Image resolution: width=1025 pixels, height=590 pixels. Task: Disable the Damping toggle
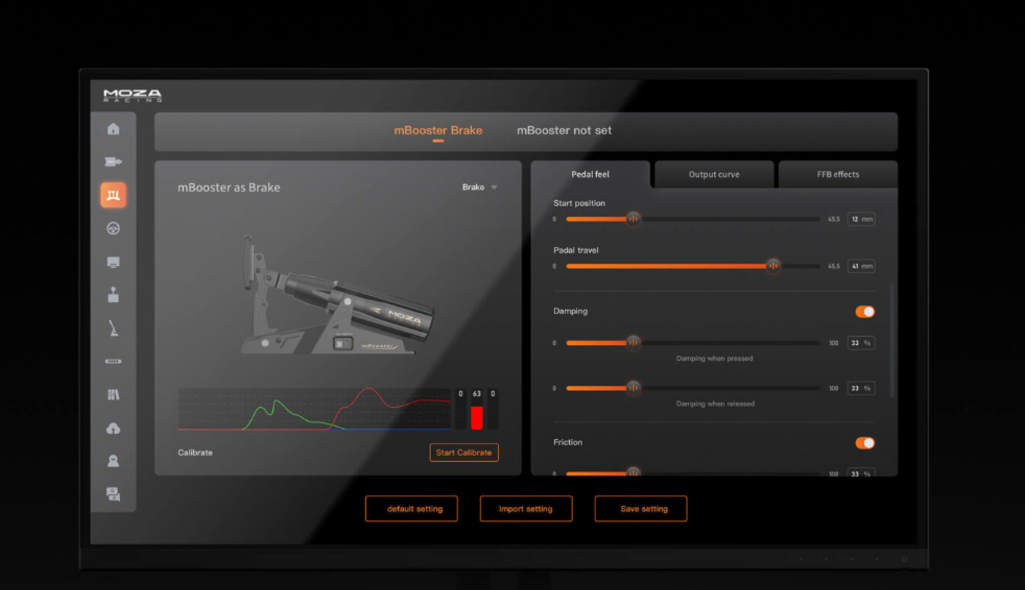865,312
